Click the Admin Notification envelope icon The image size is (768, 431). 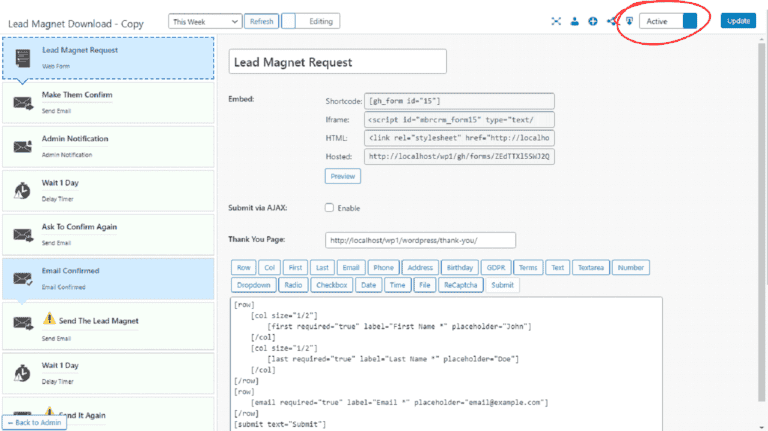[23, 146]
